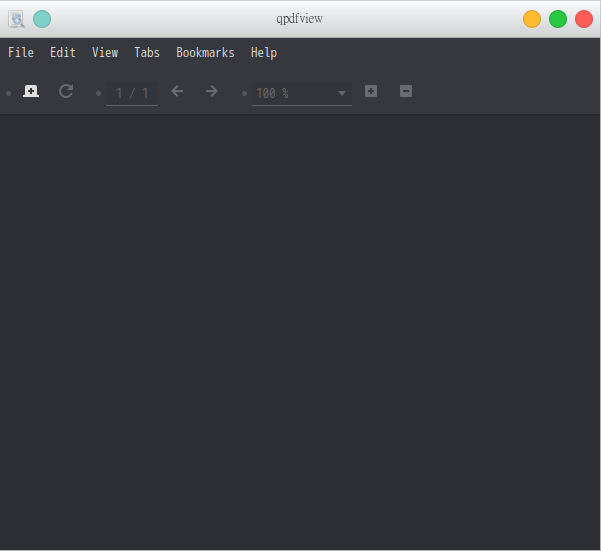Image resolution: width=601 pixels, height=551 pixels.
Task: Open the Help menu
Action: (264, 52)
